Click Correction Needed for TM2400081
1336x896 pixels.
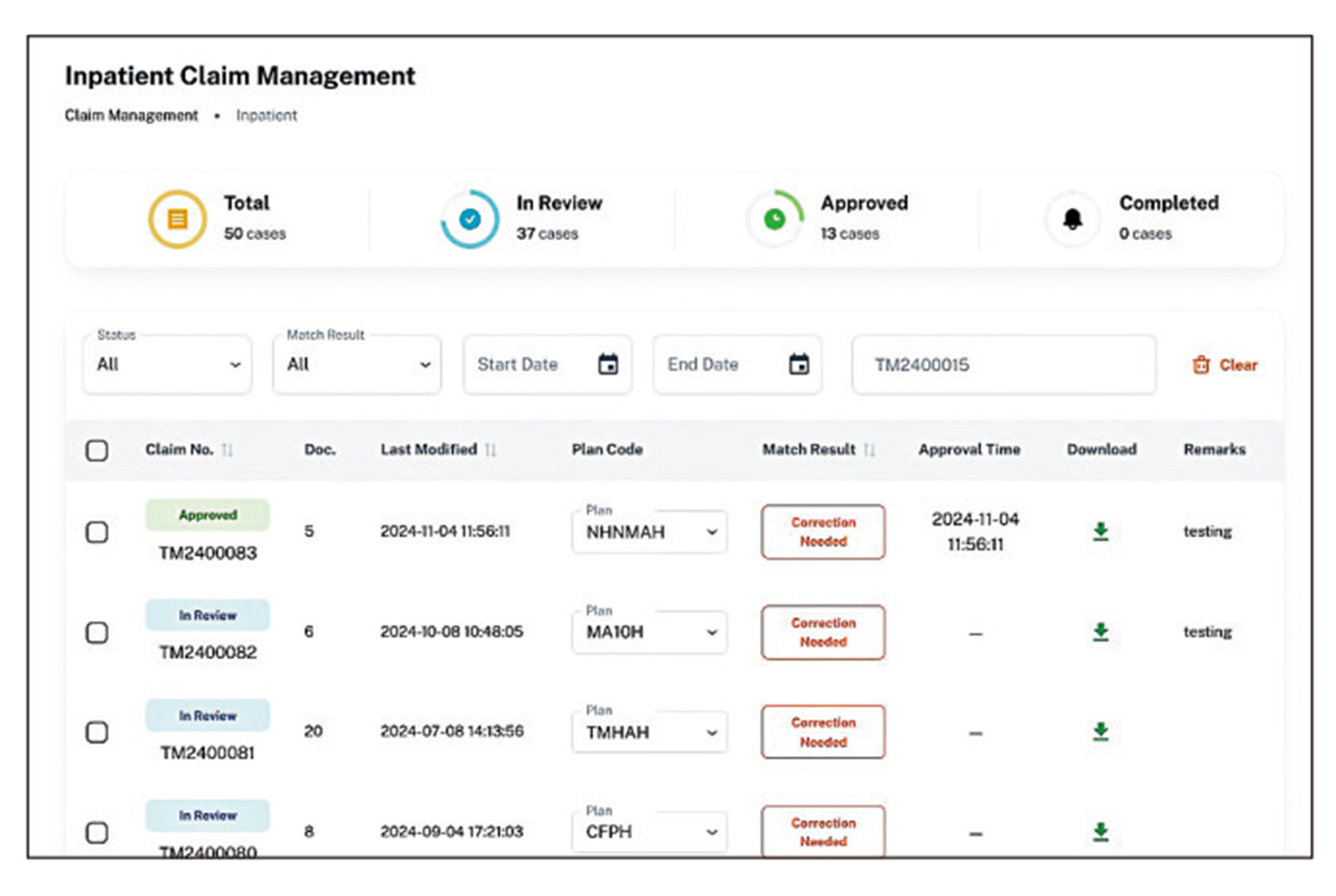coord(823,732)
